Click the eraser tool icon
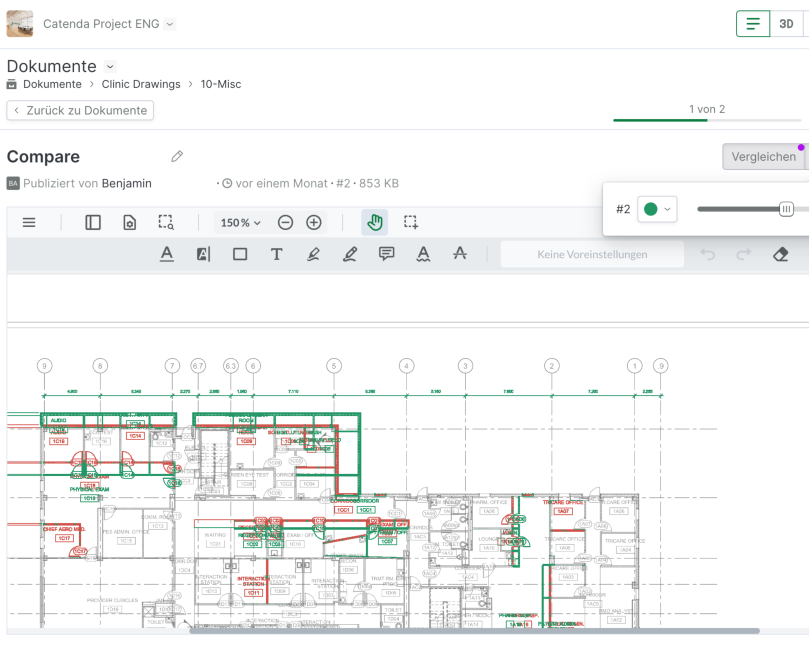Screen dimensions: 809x648 tap(781, 254)
